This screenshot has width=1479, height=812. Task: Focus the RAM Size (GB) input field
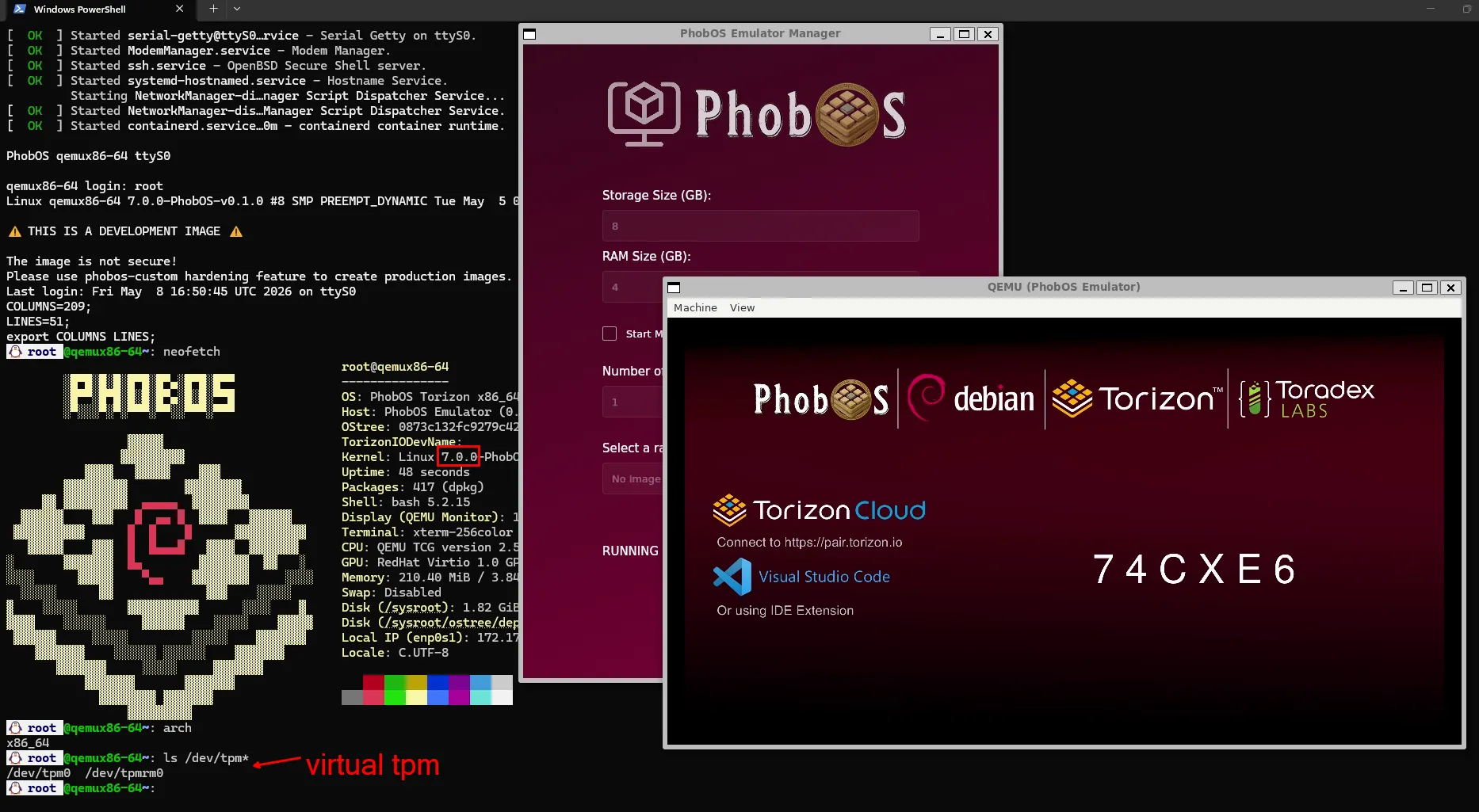[x=632, y=287]
